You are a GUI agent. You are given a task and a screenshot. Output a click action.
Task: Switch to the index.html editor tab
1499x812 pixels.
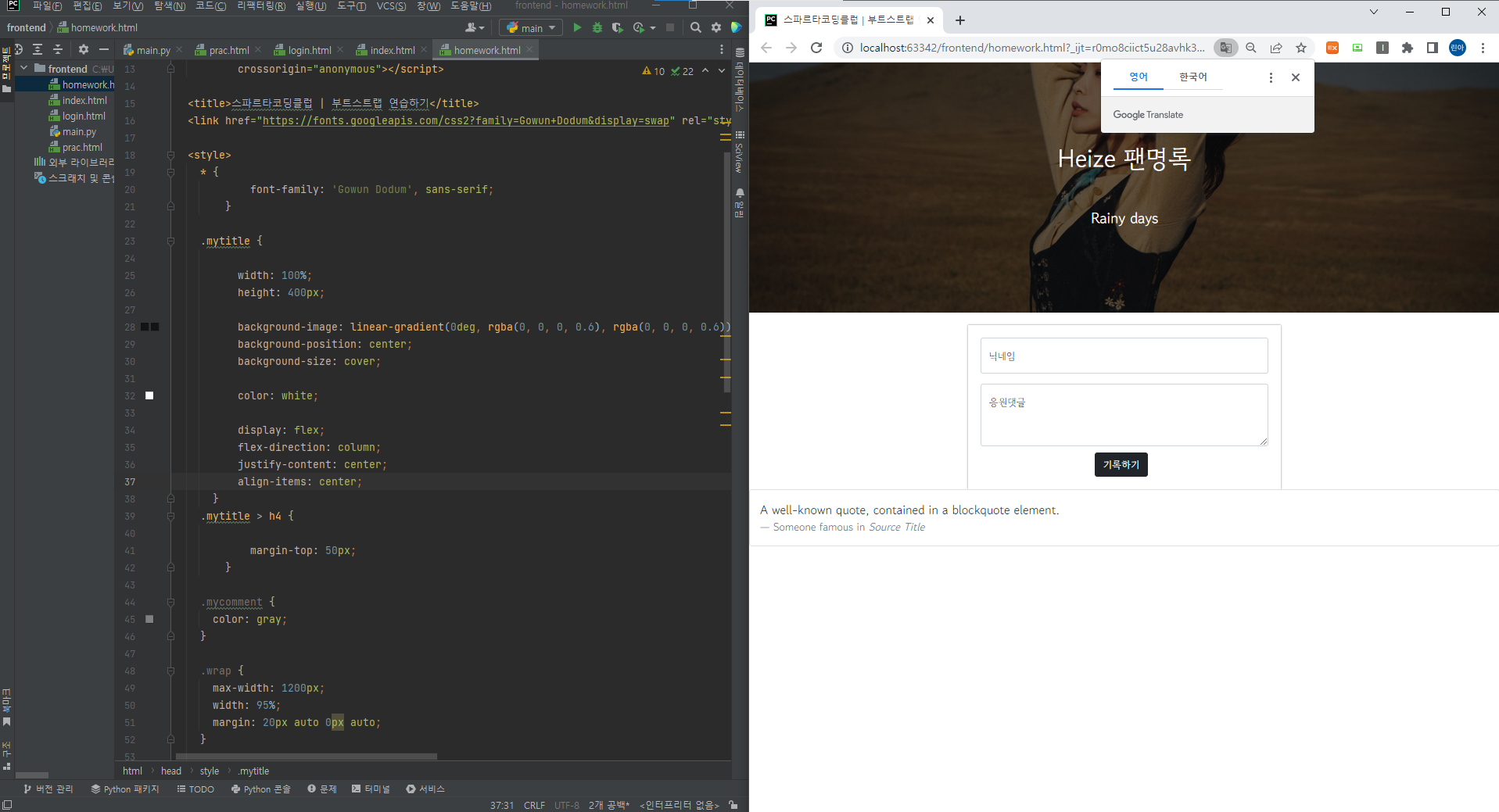(392, 50)
